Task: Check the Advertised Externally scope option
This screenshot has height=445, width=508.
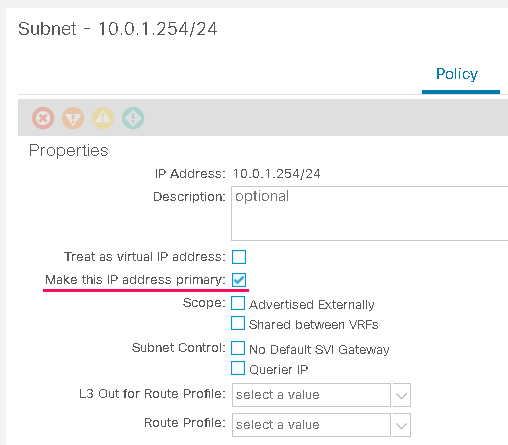Action: point(238,303)
